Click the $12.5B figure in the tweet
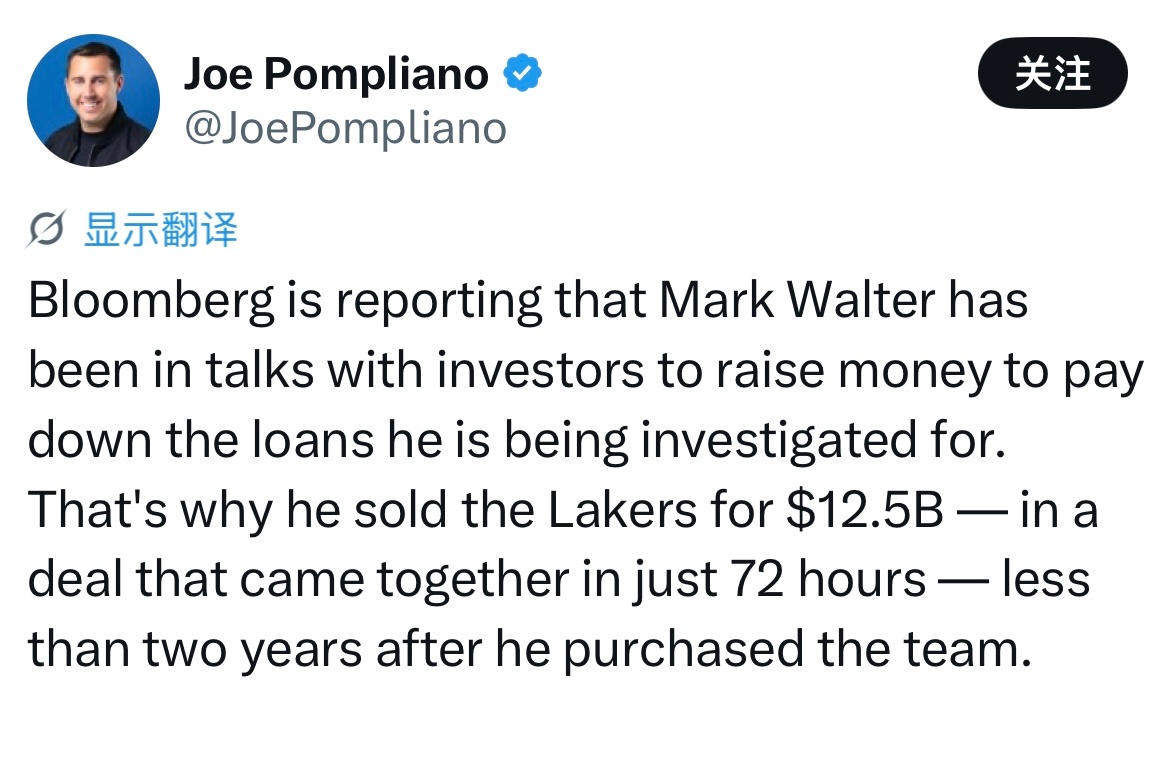The image size is (1156, 757). point(865,510)
